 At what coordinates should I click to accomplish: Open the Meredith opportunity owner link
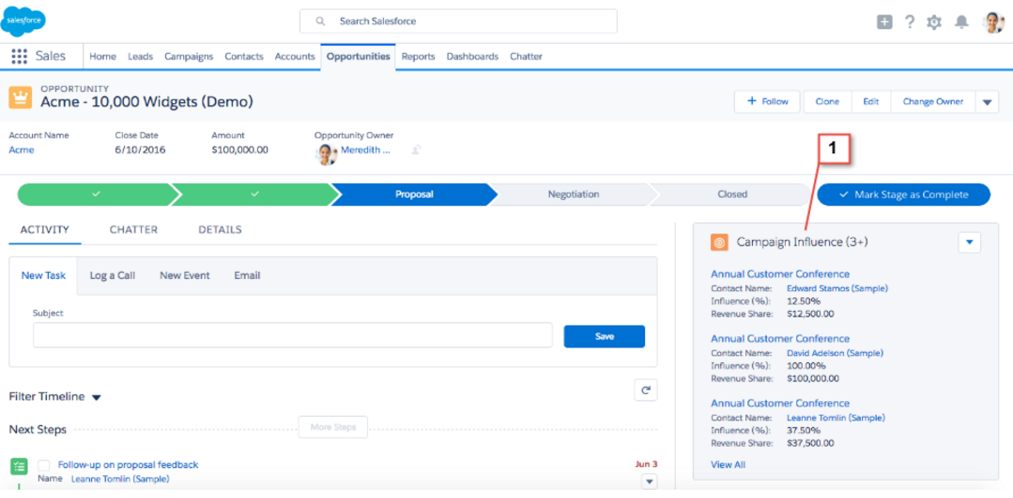[366, 150]
